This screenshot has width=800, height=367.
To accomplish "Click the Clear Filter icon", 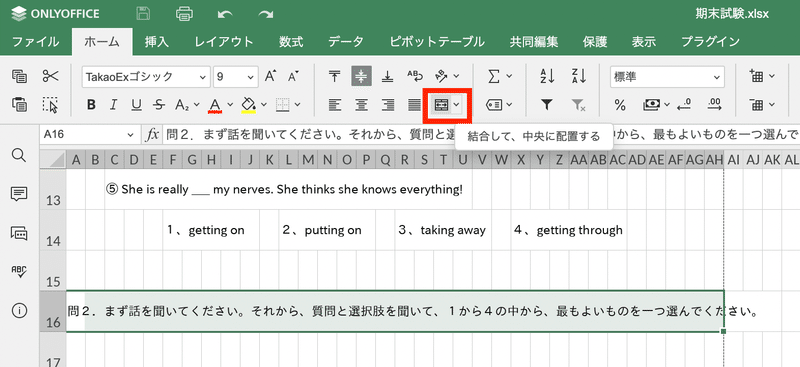I will pos(579,105).
